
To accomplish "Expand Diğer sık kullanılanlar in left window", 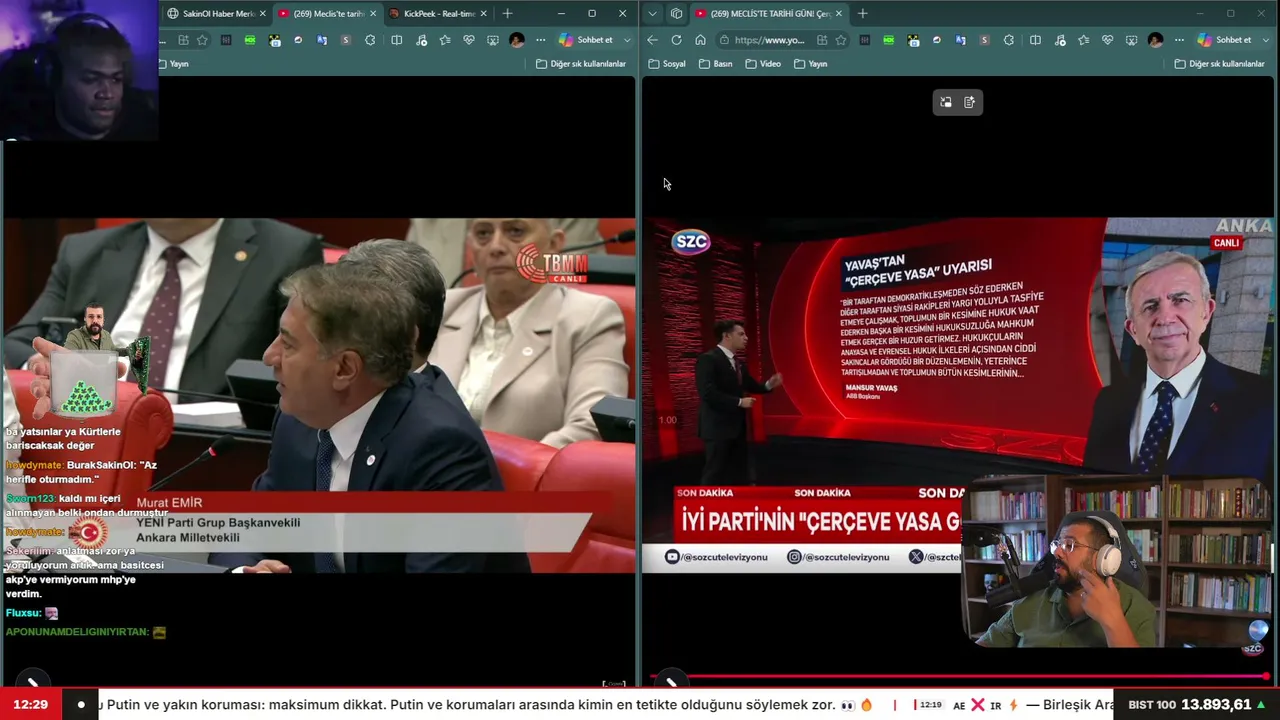I will [x=581, y=64].
